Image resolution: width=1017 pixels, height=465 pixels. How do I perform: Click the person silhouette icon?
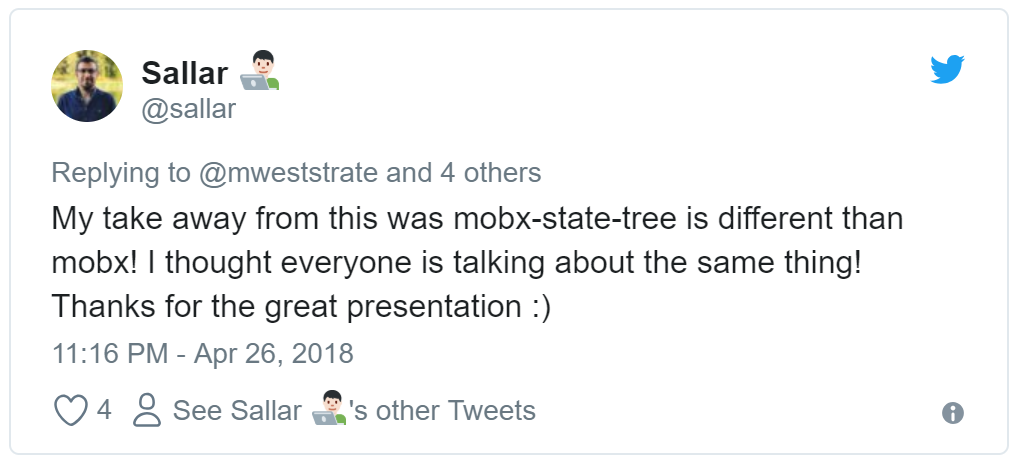click(x=148, y=410)
